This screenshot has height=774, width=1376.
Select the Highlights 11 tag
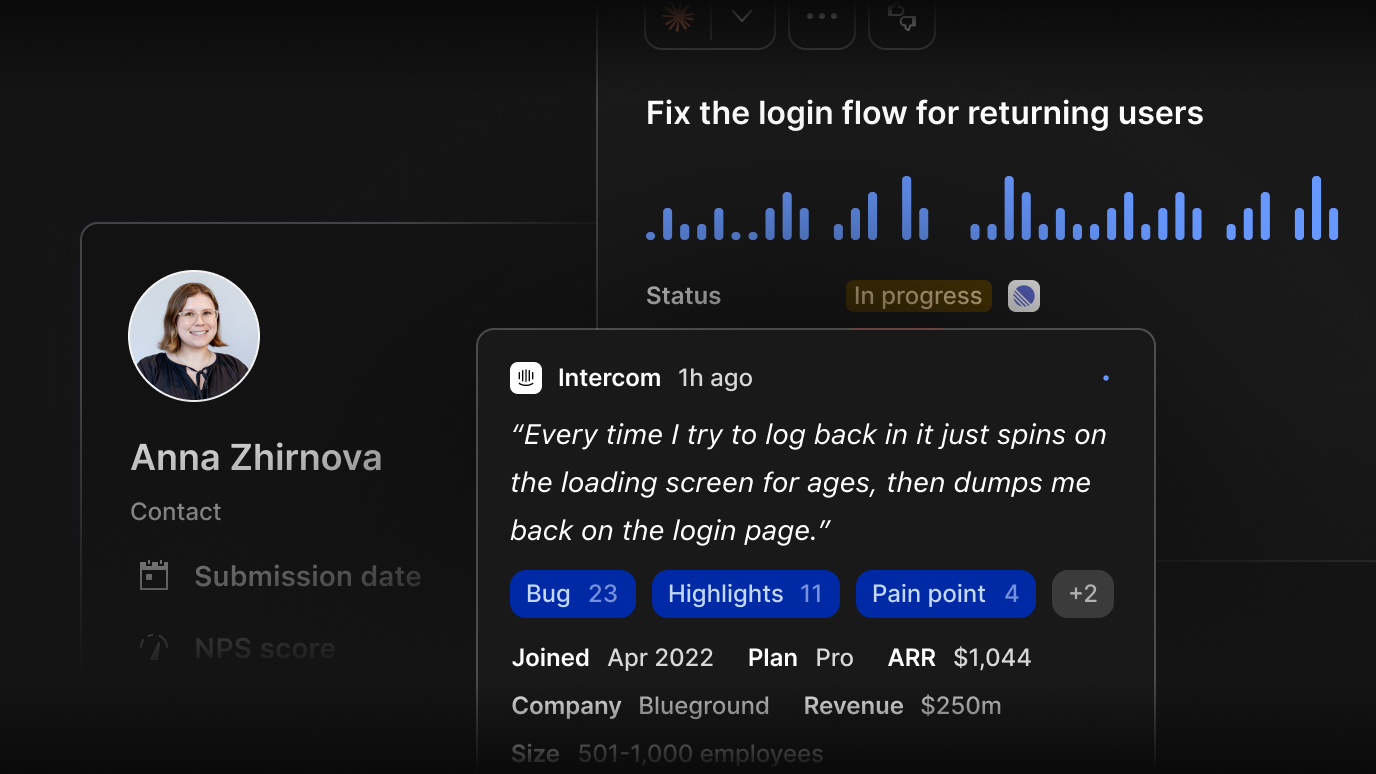pos(745,594)
